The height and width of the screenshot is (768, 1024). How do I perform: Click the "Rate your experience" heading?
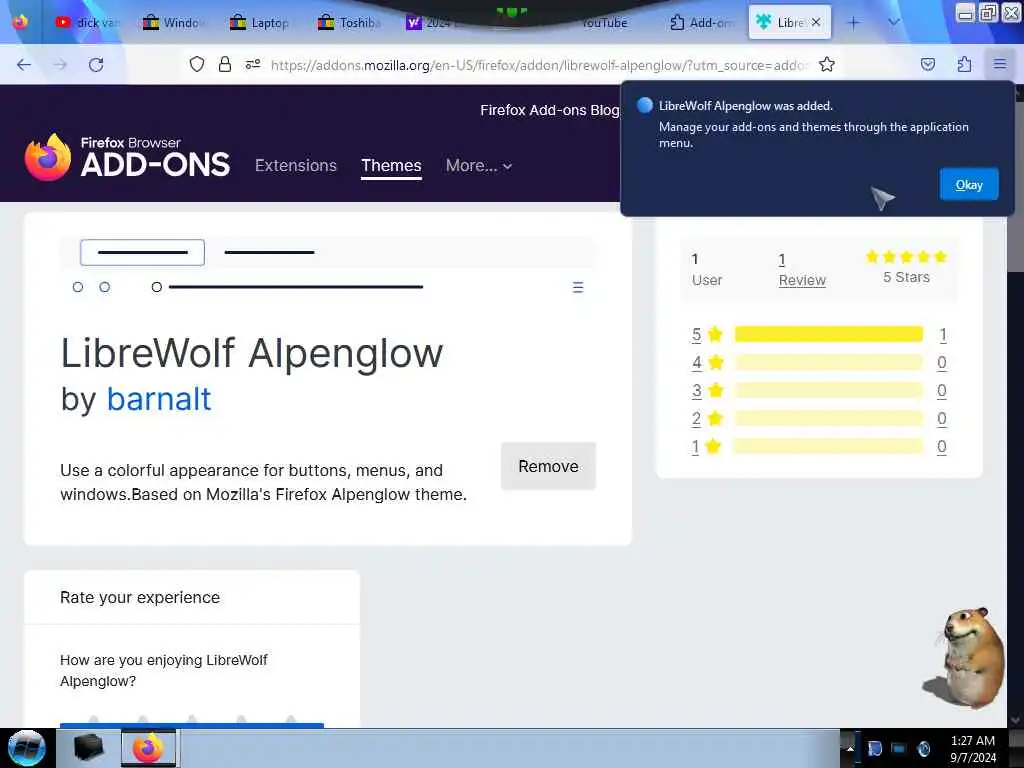[140, 598]
